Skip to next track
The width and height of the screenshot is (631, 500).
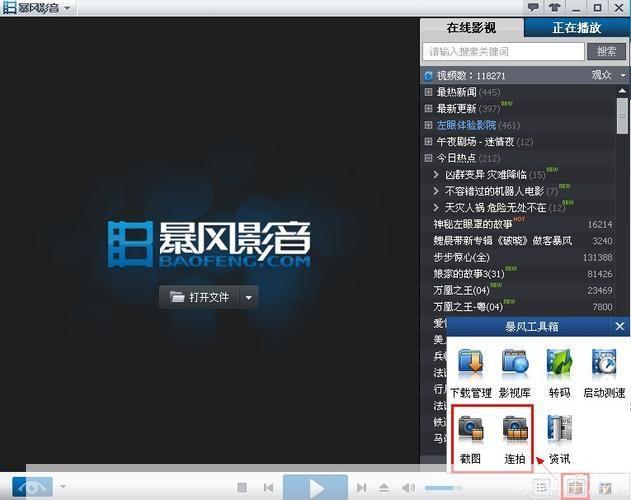pos(361,488)
